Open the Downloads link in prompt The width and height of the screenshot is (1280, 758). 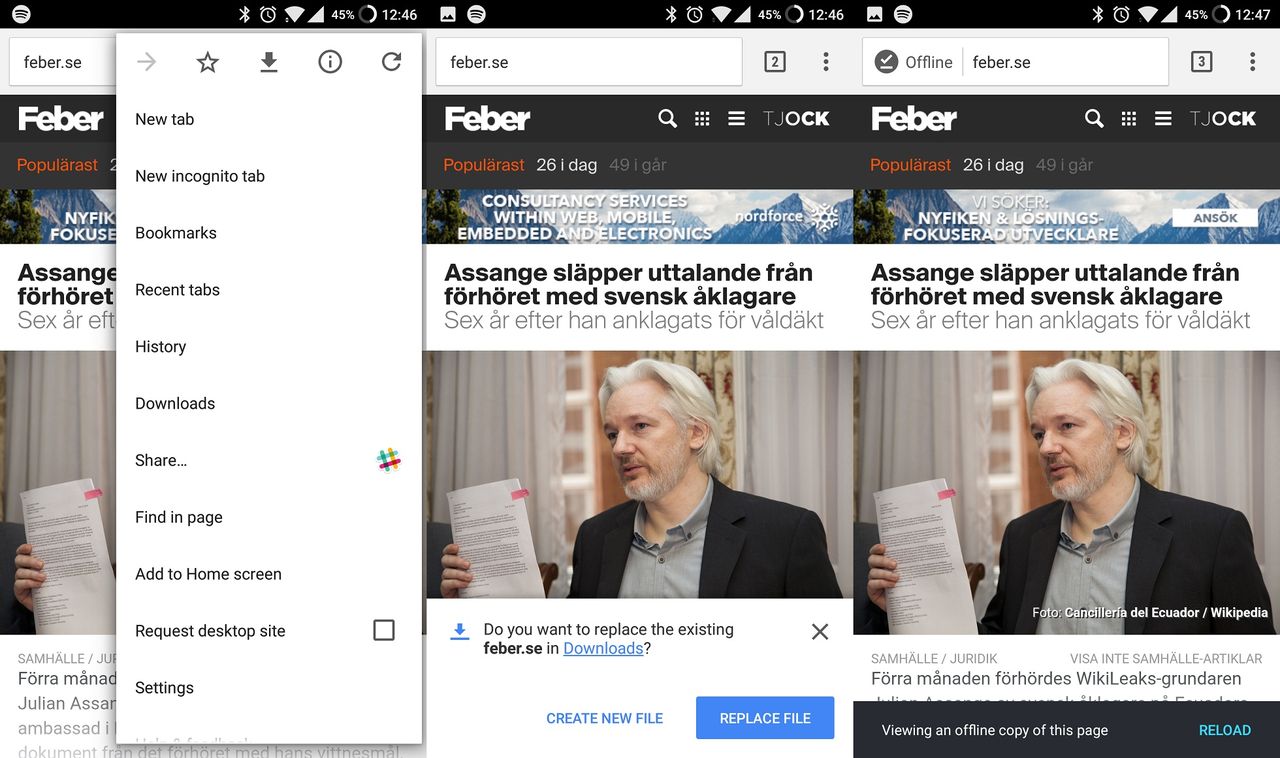[x=603, y=648]
